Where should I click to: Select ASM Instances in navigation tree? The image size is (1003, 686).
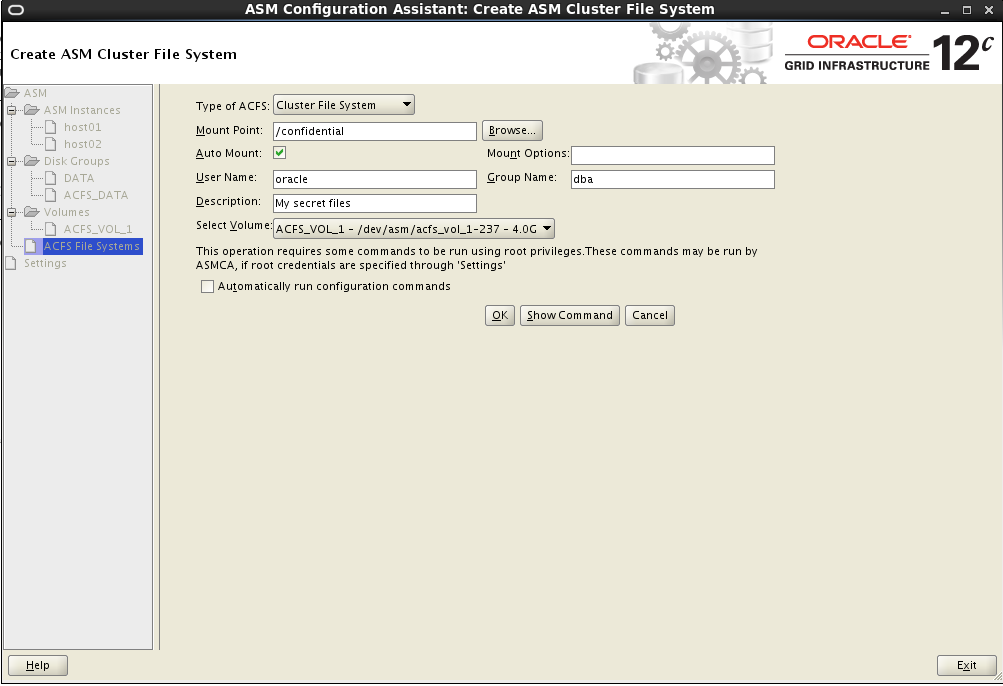tap(82, 110)
